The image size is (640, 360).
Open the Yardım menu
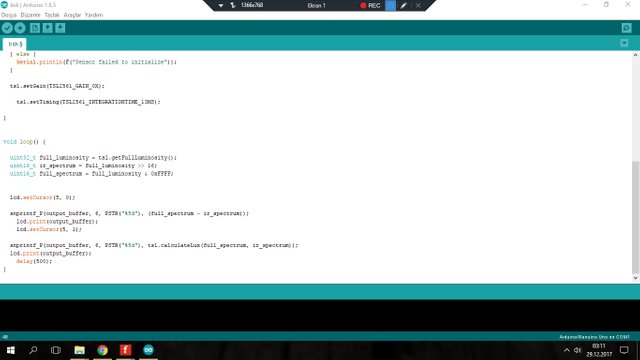tap(94, 15)
